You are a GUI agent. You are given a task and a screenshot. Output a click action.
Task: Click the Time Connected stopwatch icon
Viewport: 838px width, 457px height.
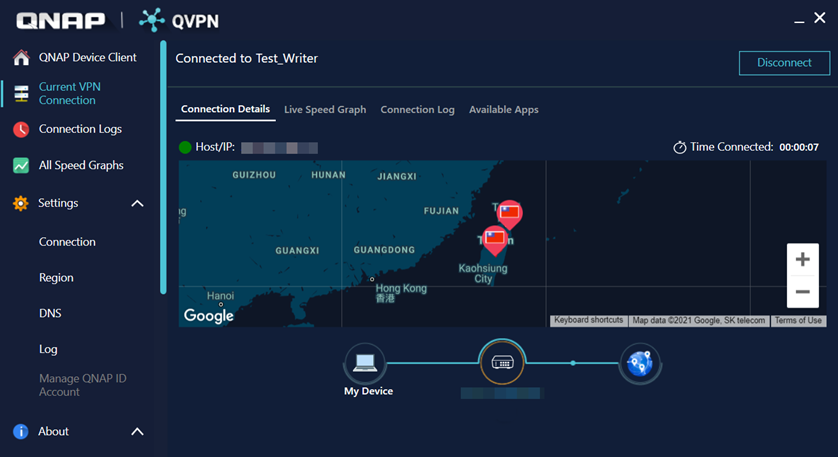(679, 147)
